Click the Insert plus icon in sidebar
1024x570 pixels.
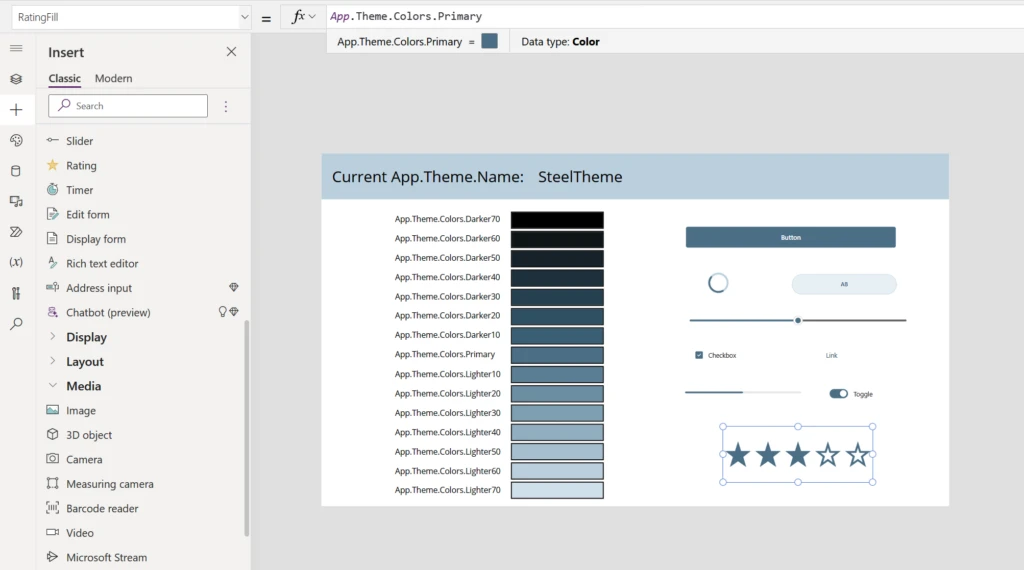pos(16,110)
